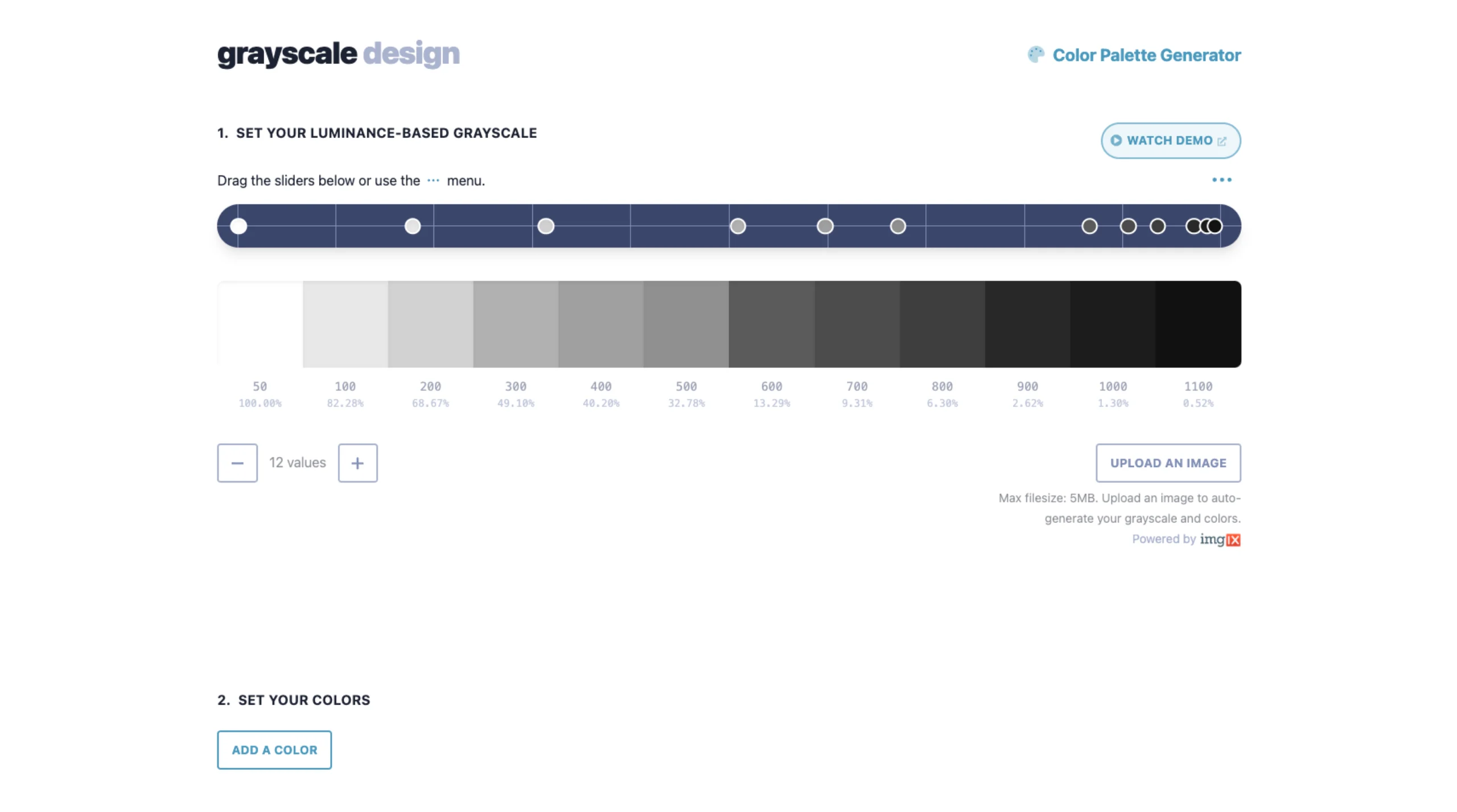Select the white slider handle at far left
The height and width of the screenshot is (812, 1457).
click(238, 226)
